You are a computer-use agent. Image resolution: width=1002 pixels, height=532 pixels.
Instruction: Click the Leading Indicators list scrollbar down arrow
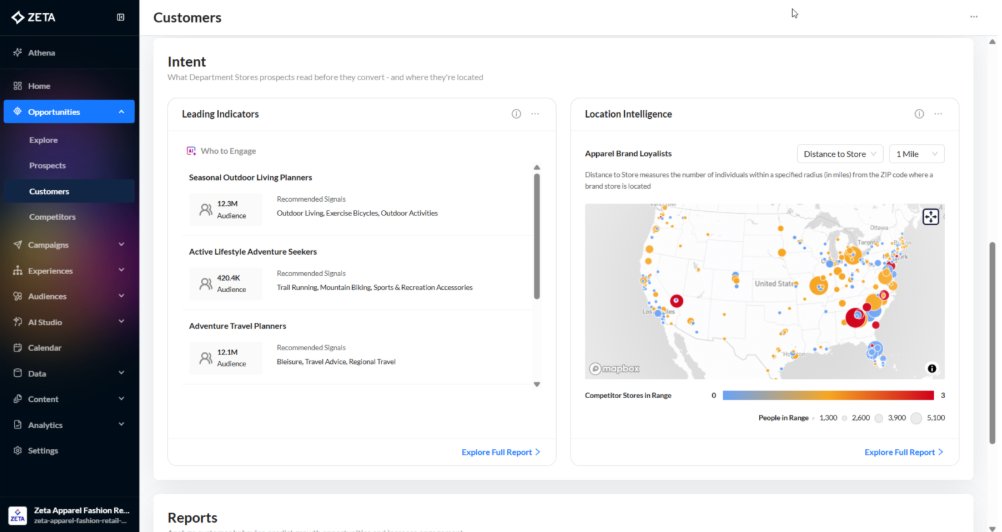[537, 384]
